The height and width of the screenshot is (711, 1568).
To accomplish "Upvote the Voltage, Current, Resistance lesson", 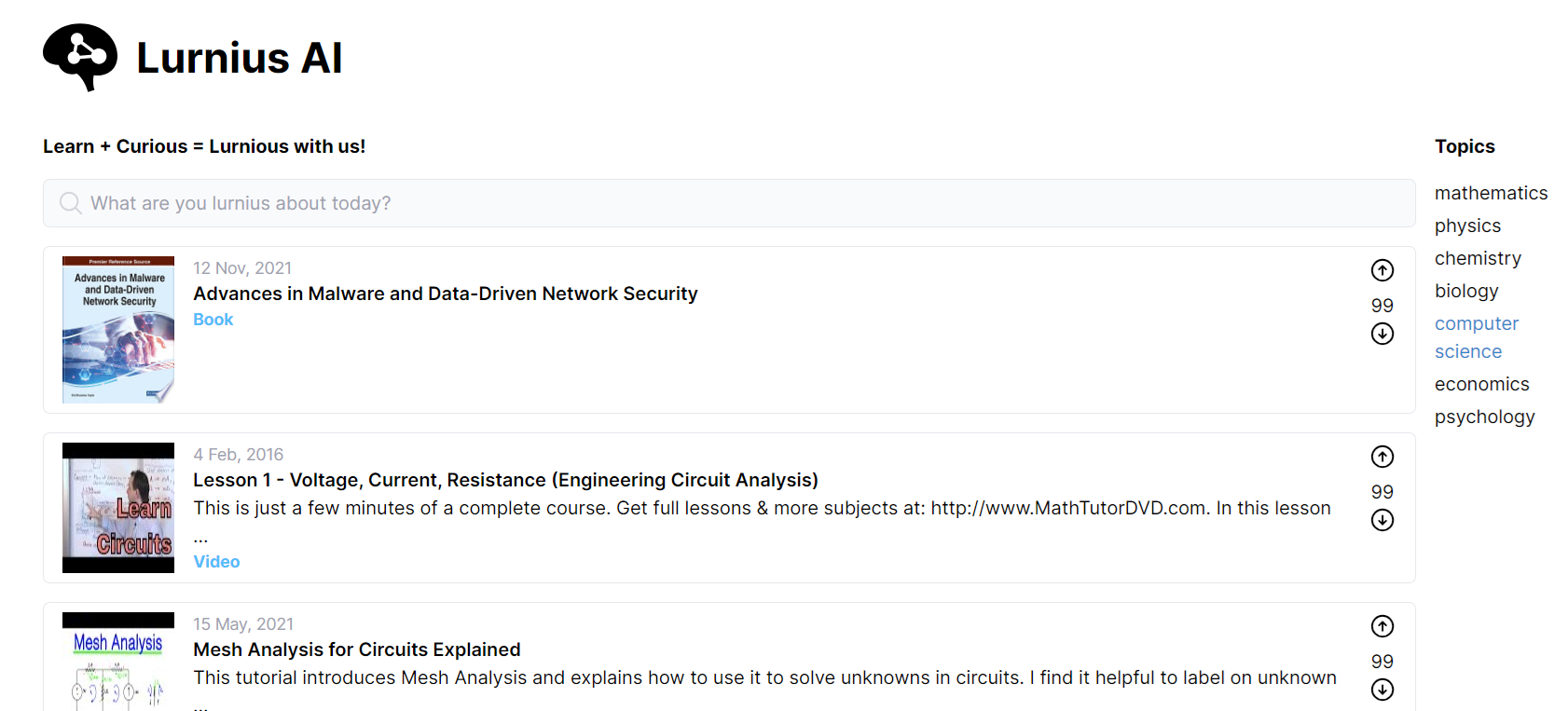I will (x=1382, y=457).
